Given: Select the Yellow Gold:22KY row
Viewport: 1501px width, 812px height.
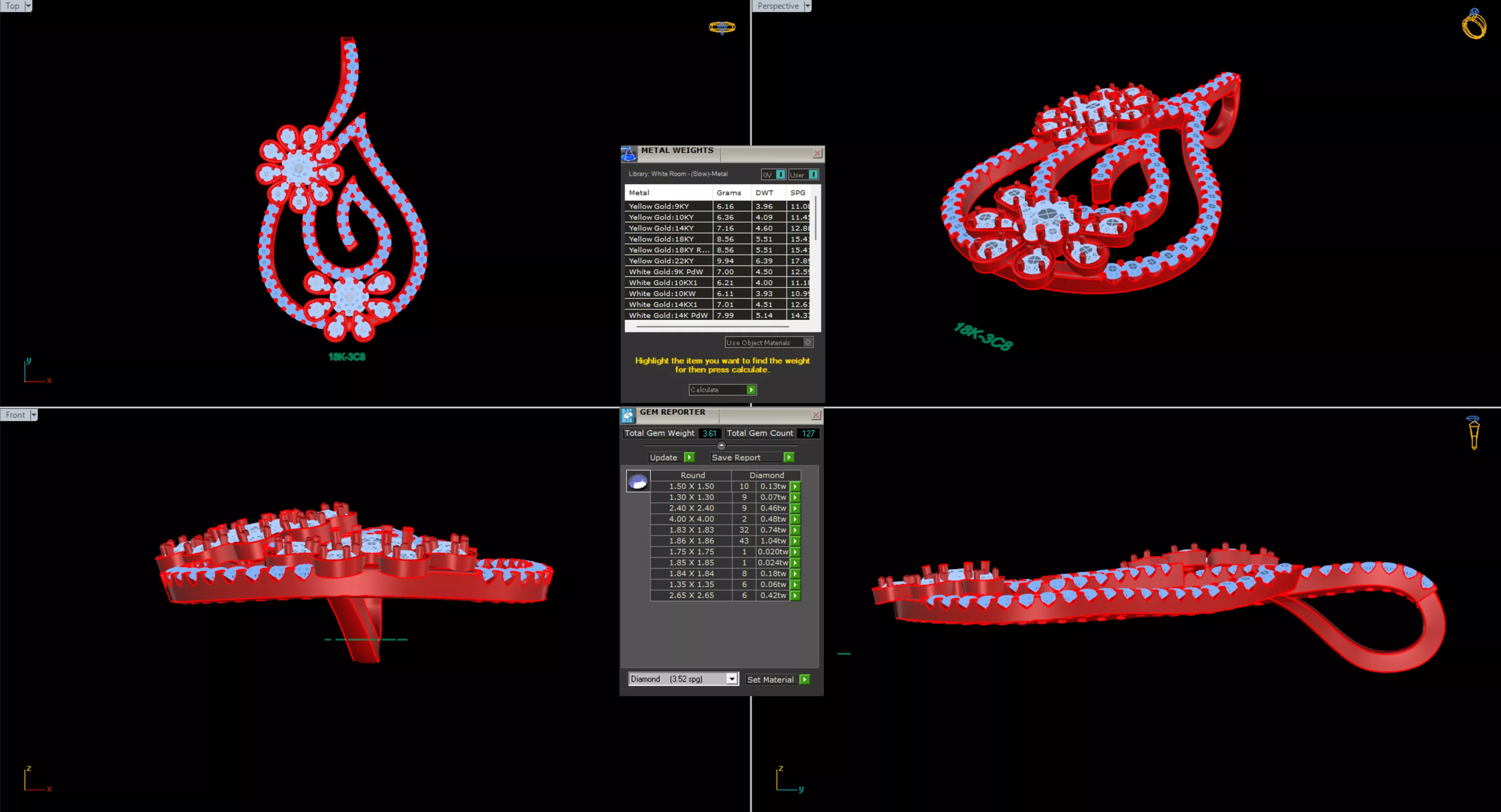Looking at the screenshot, I should click(x=717, y=260).
